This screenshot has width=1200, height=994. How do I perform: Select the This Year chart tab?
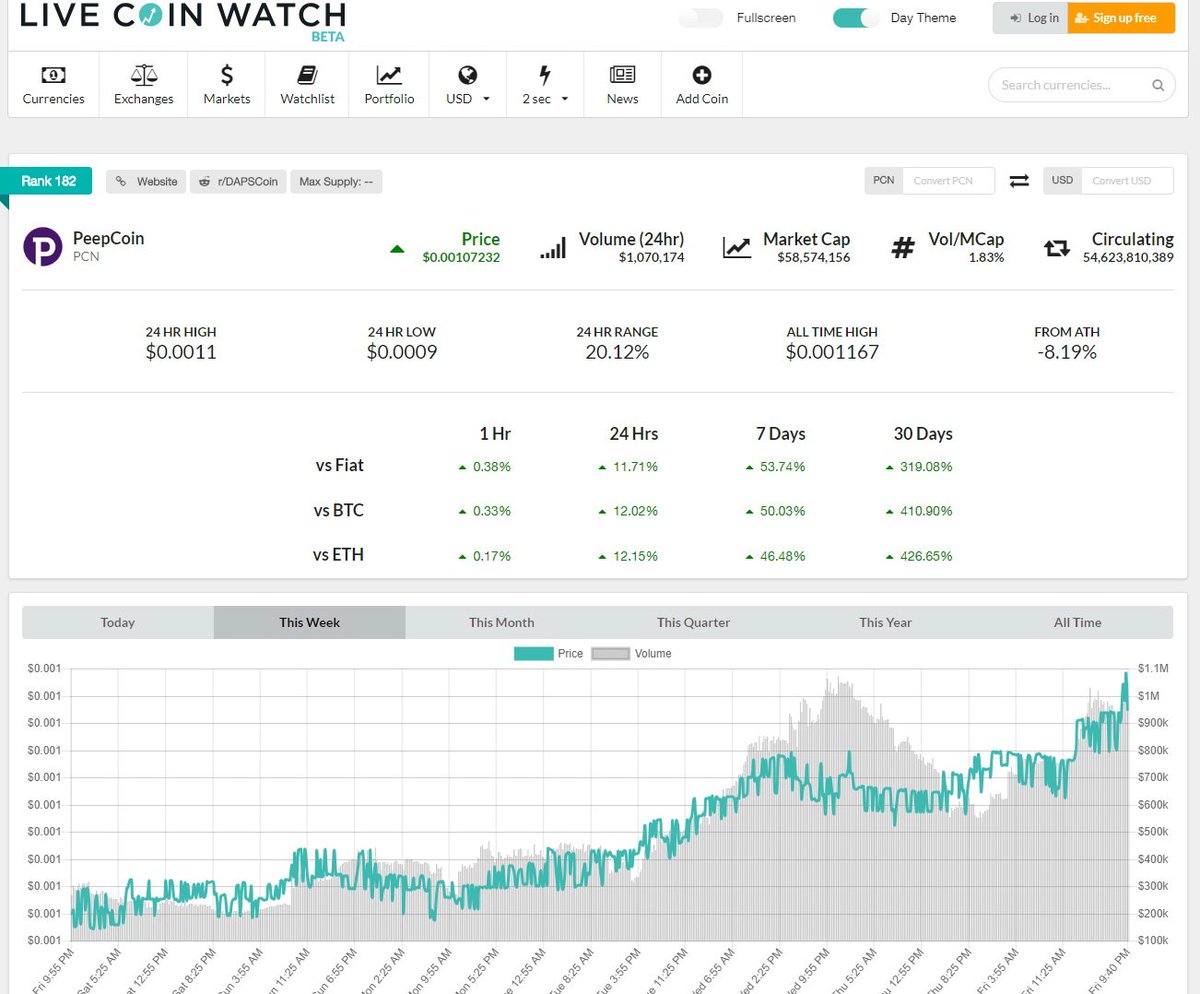click(x=886, y=622)
